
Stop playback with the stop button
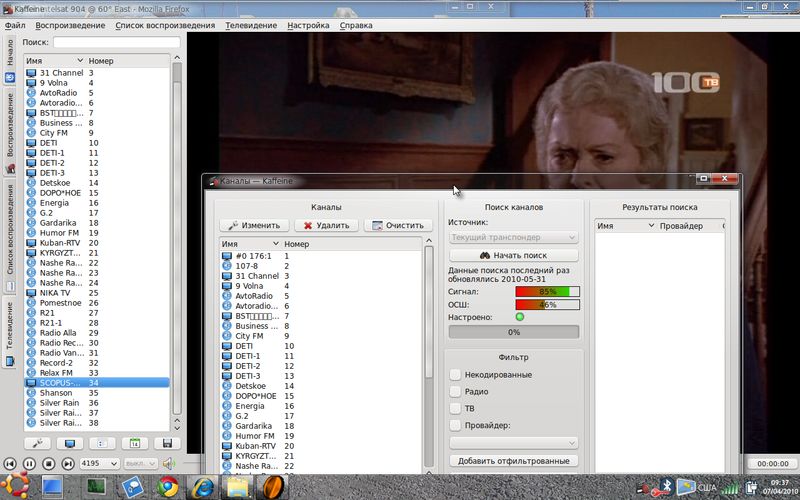[x=49, y=463]
